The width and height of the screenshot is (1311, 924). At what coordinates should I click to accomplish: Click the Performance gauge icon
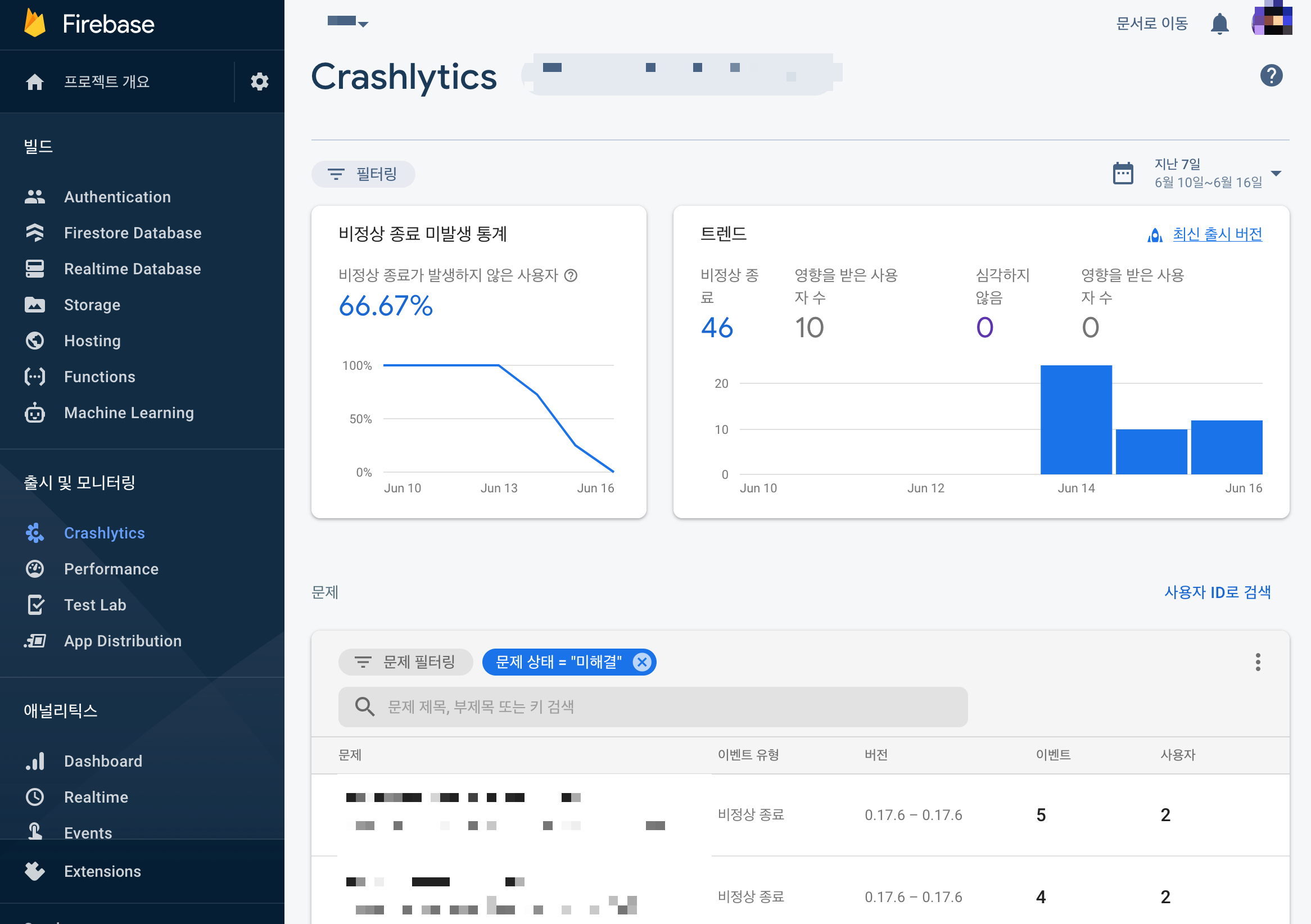click(35, 569)
